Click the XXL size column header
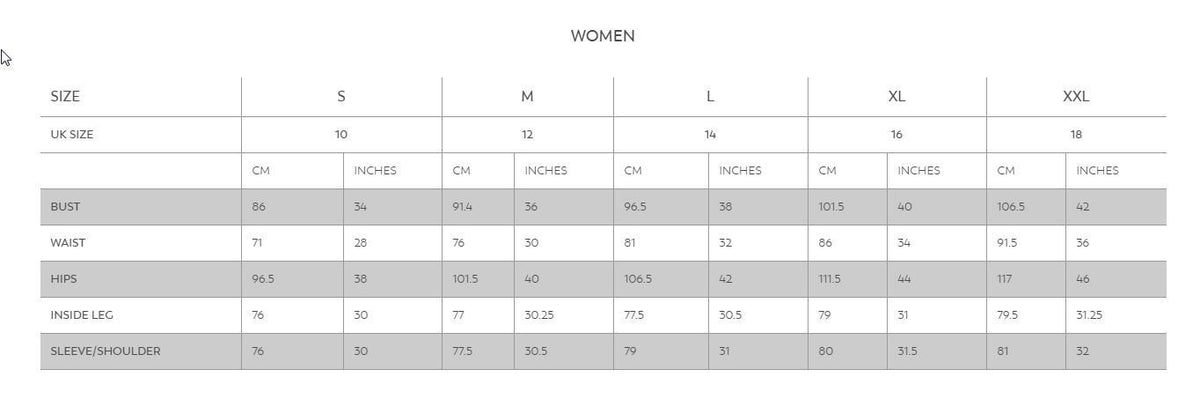The width and height of the screenshot is (1200, 399). click(1075, 97)
